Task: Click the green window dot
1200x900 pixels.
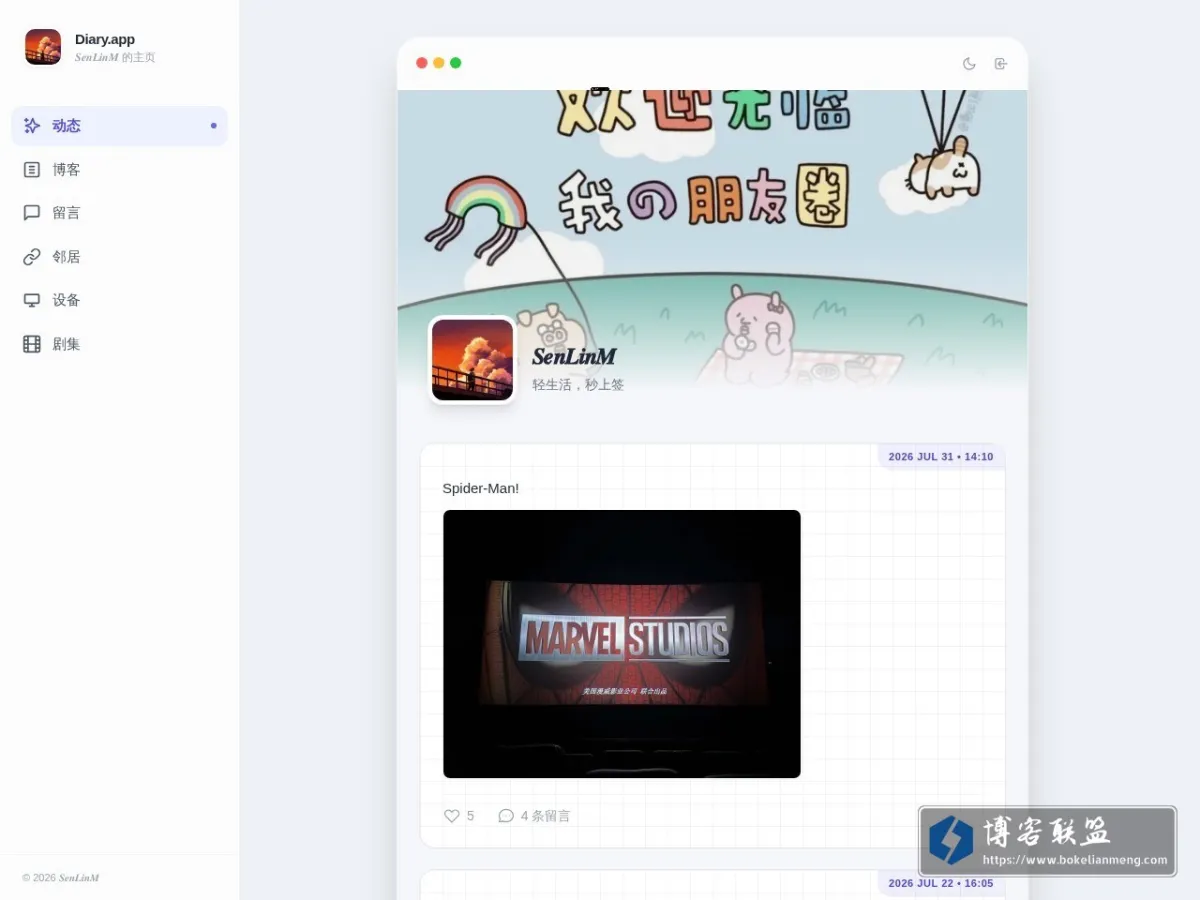Action: coord(456,63)
